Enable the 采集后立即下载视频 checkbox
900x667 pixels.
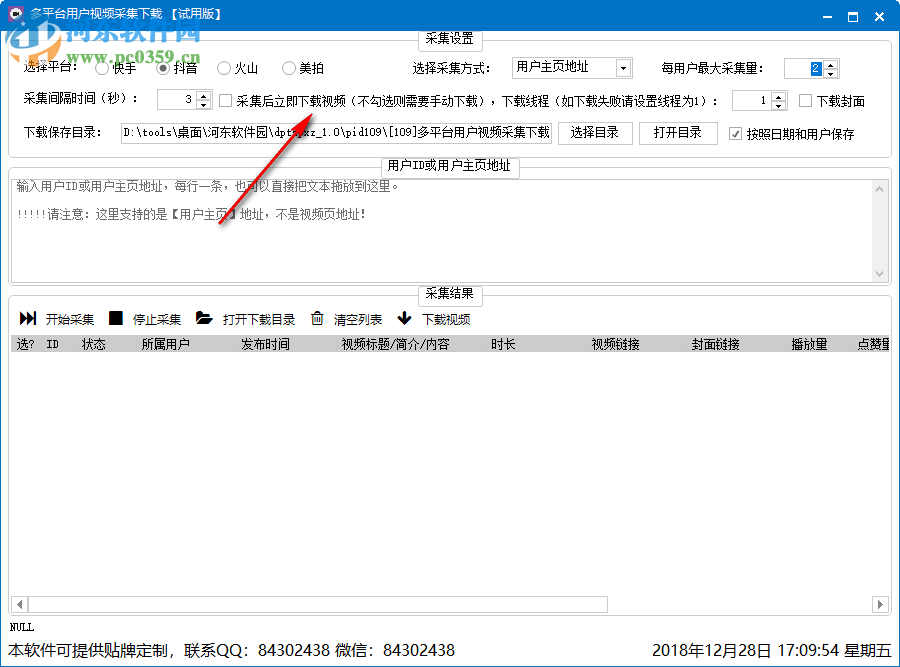coord(225,100)
